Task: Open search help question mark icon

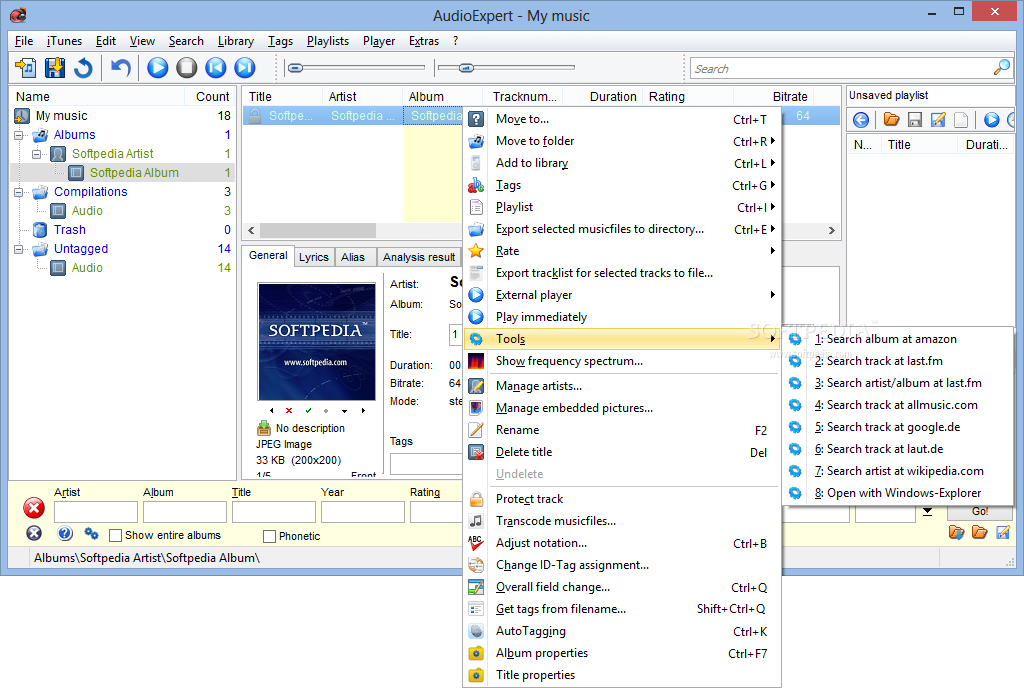Action: [x=65, y=533]
